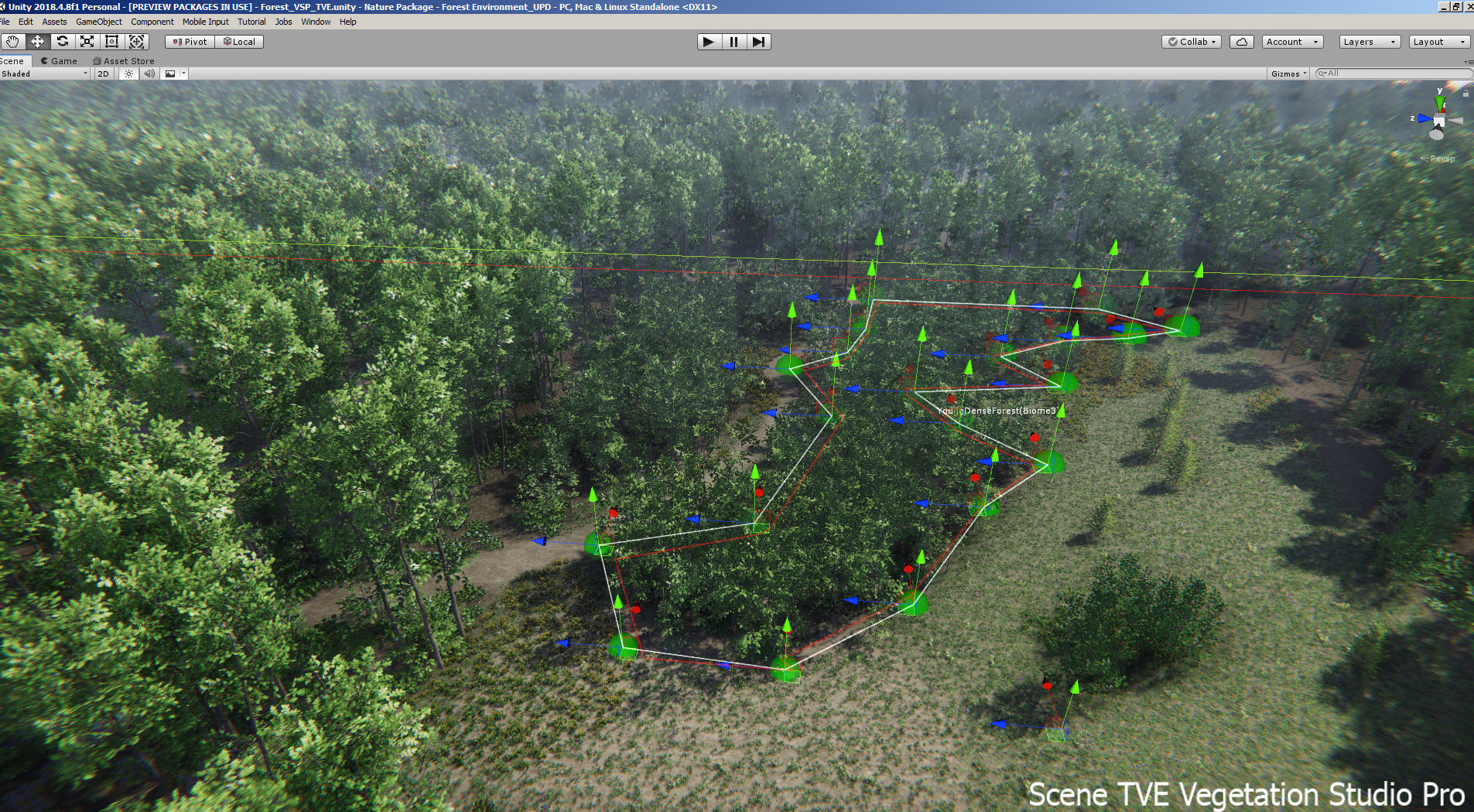The width and height of the screenshot is (1474, 812).
Task: Select the Hand tool
Action: click(12, 42)
